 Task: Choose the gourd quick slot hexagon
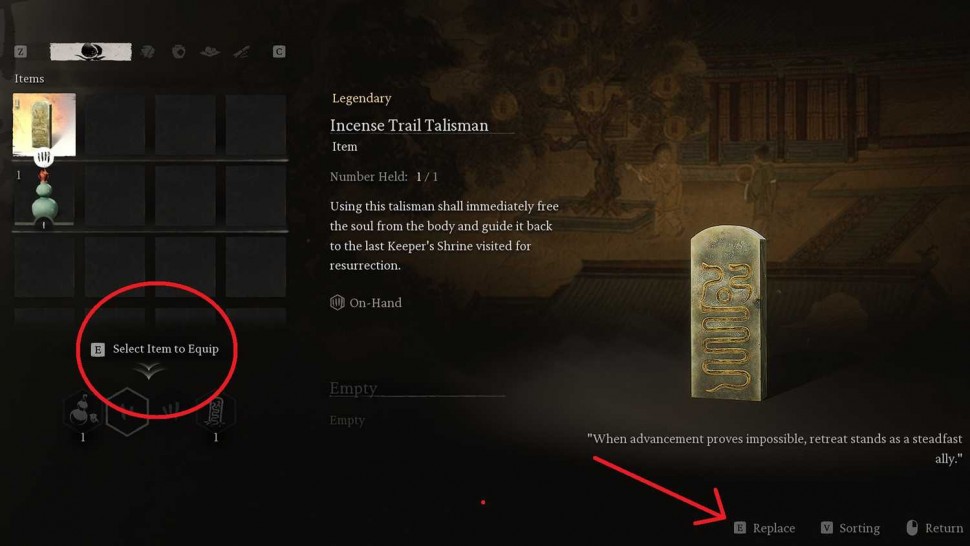tap(83, 412)
